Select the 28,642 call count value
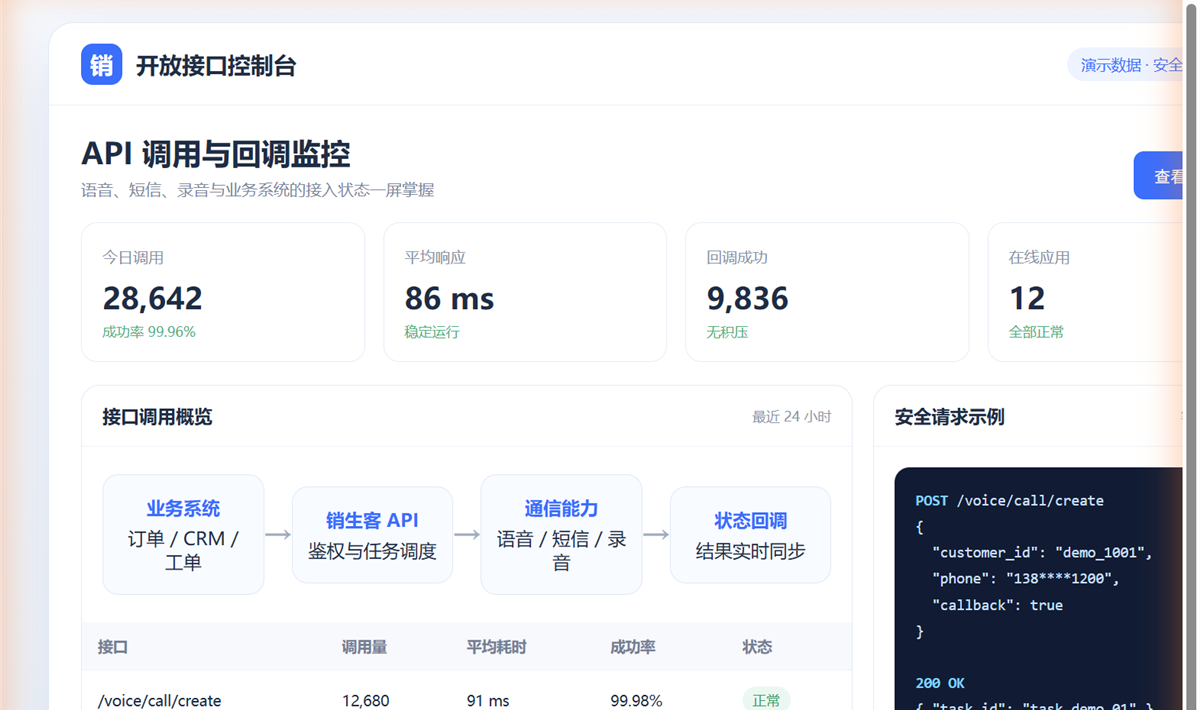1200x710 pixels. 152,298
